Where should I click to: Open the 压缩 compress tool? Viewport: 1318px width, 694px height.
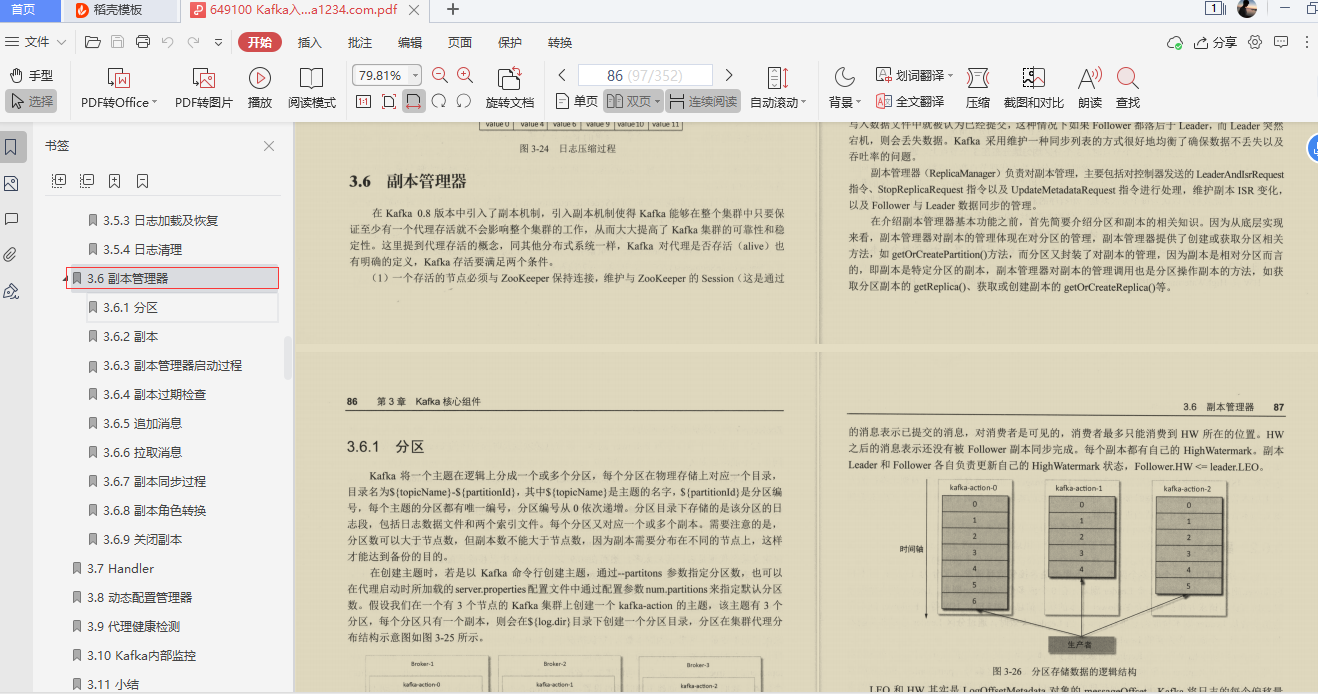click(978, 88)
